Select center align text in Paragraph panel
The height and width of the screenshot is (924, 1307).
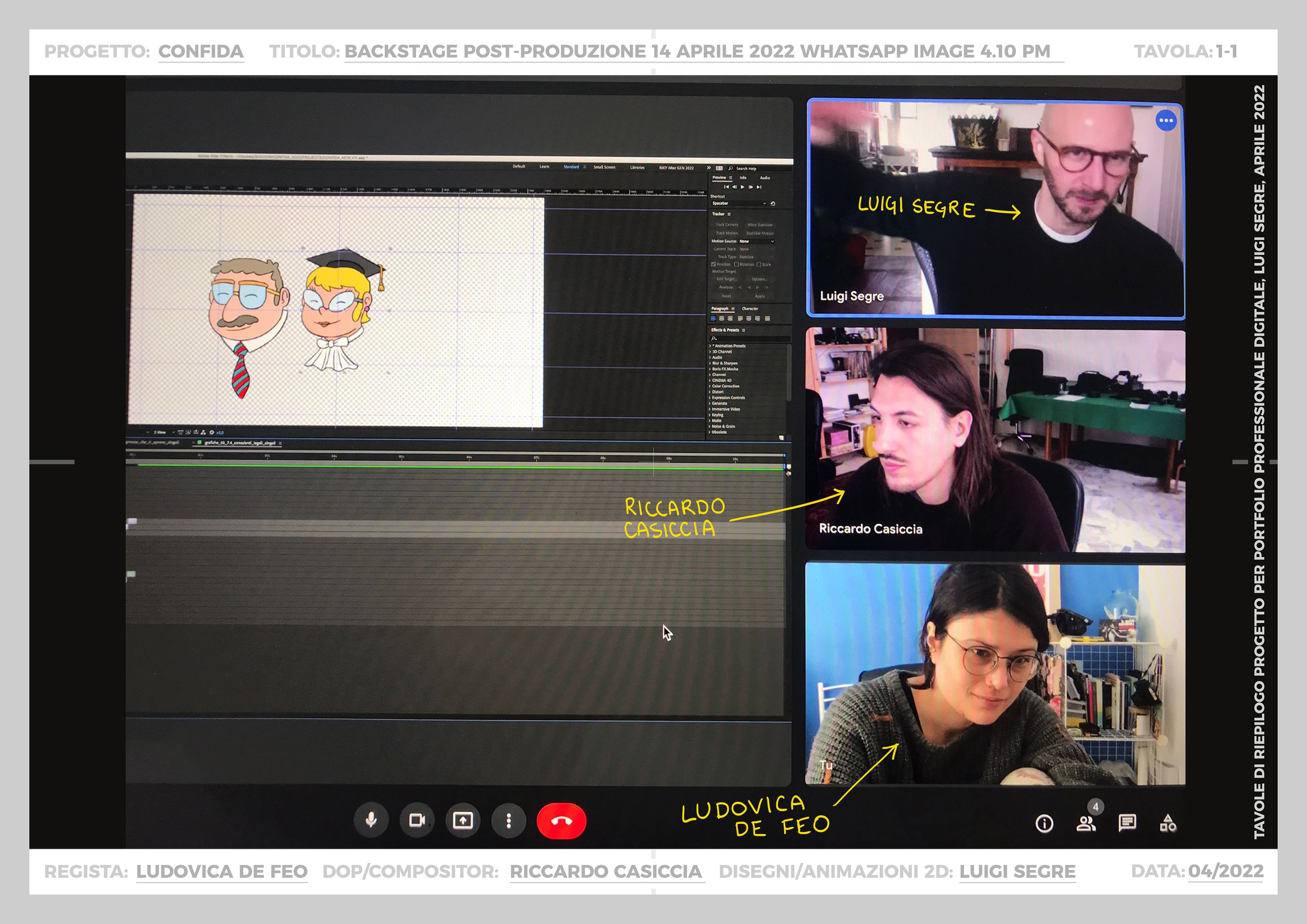click(722, 319)
